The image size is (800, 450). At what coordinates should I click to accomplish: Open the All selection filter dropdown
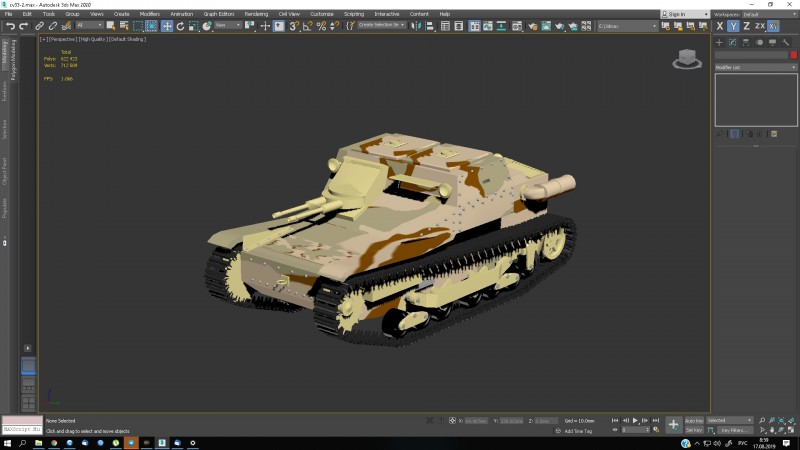(x=89, y=26)
